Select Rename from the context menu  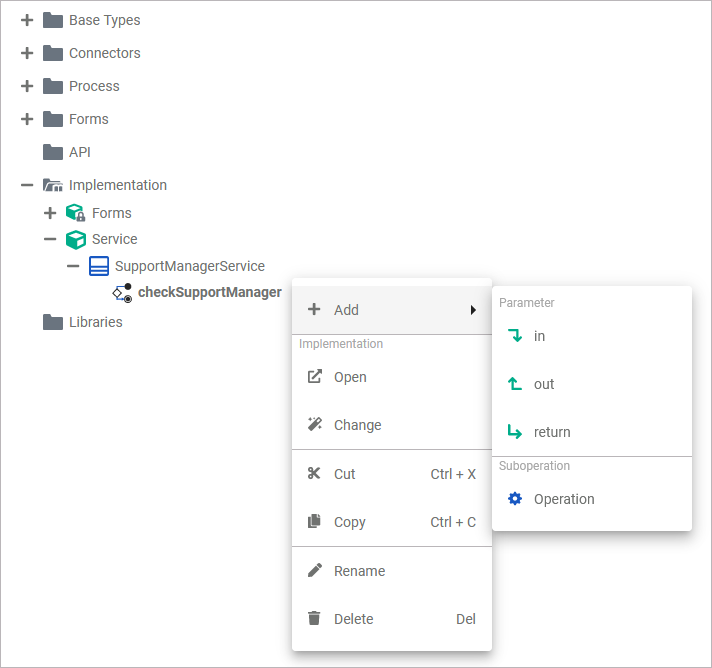(392, 571)
